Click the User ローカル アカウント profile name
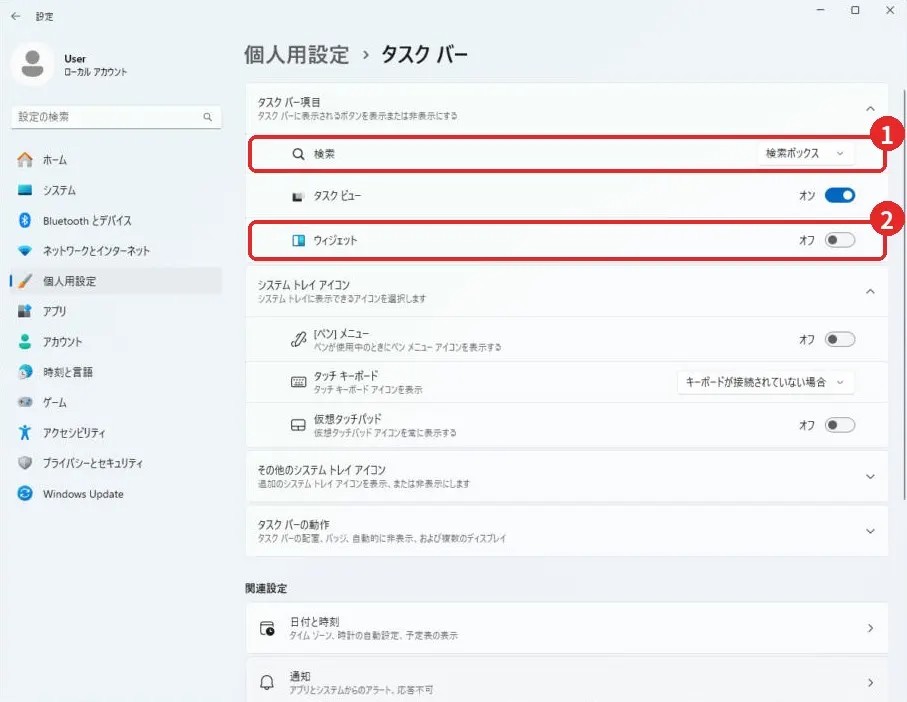The width and height of the screenshot is (907, 702). pos(95,65)
